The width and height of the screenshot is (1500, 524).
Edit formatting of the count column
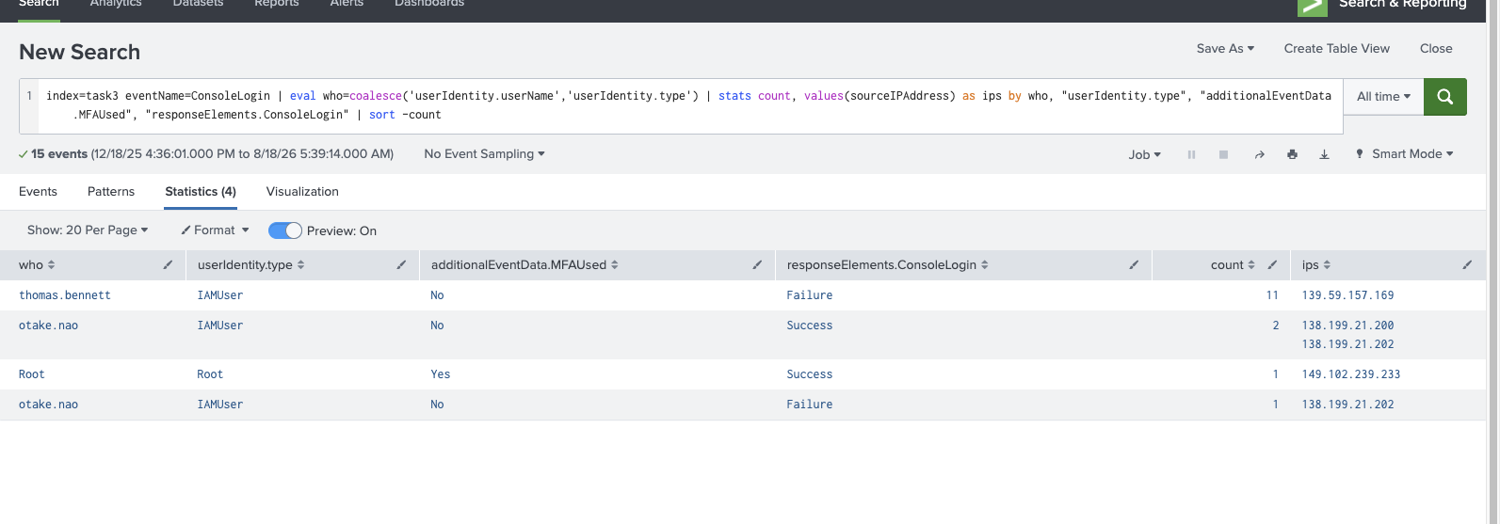[1272, 265]
